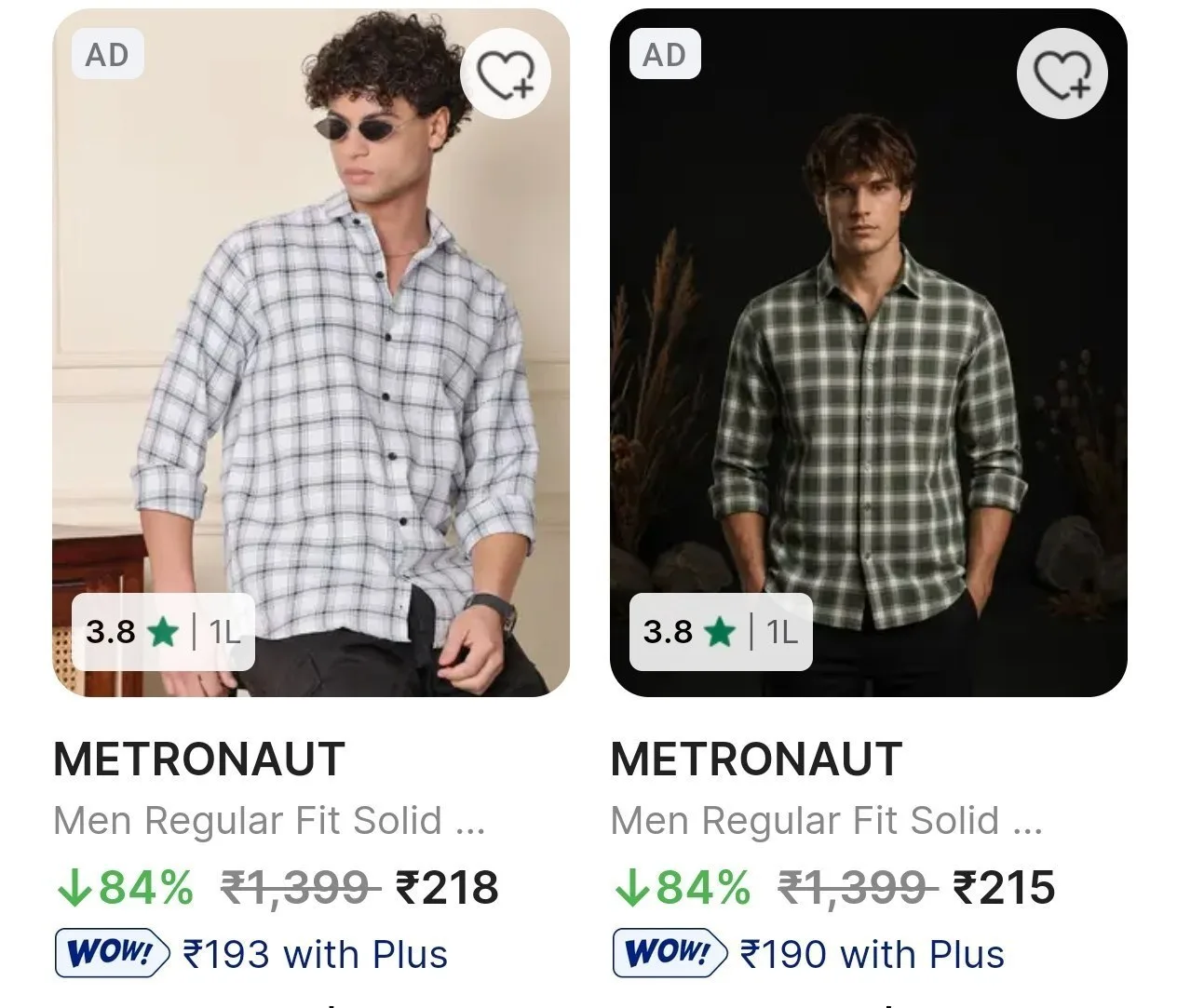Open left Men Regular Fit Solid title
The height and width of the screenshot is (1008, 1177).
(x=270, y=821)
